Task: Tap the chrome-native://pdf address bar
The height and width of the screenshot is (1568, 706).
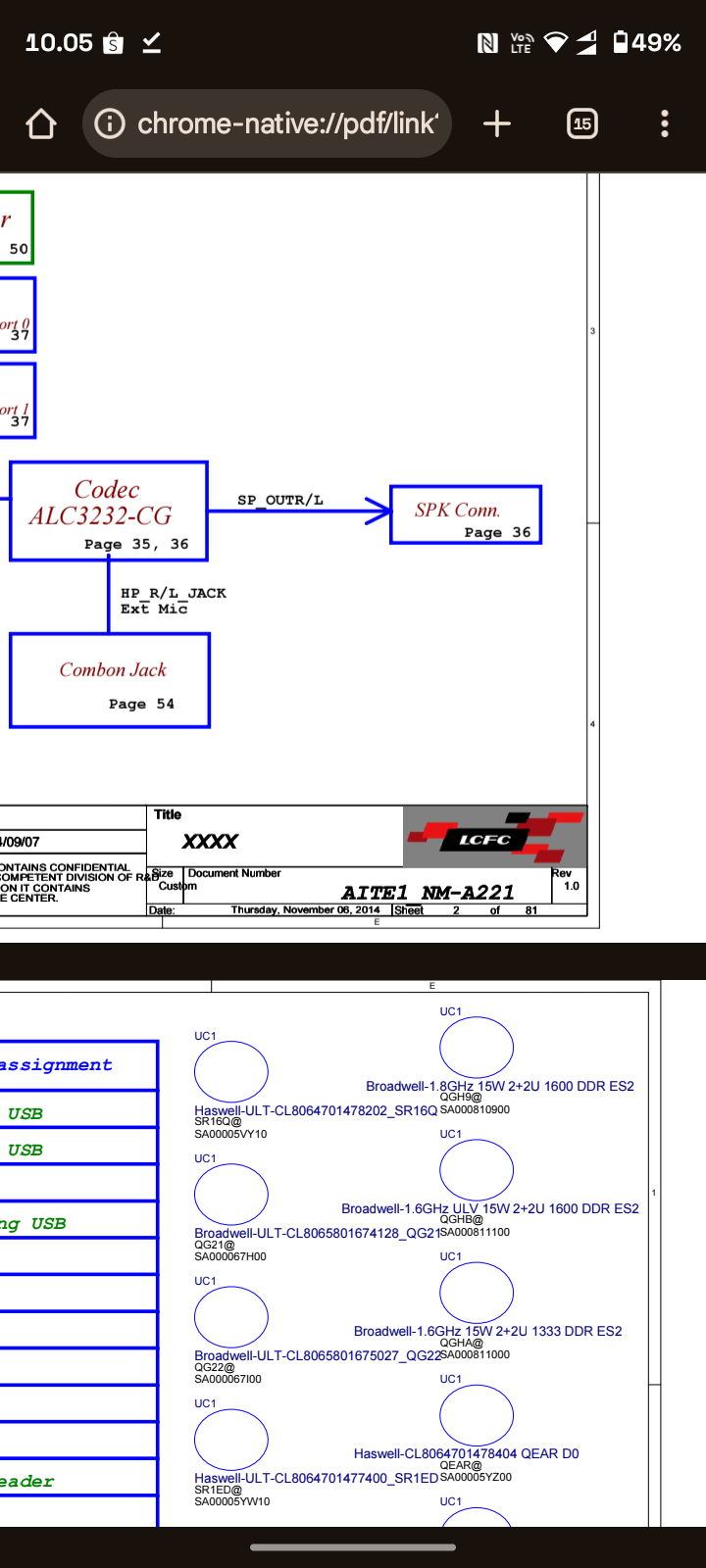Action: pyautogui.click(x=286, y=123)
